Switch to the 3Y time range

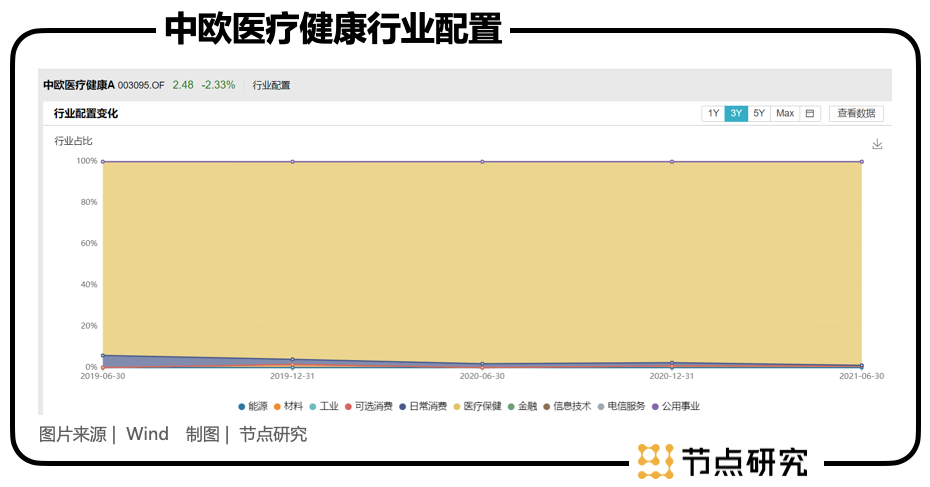pyautogui.click(x=736, y=114)
